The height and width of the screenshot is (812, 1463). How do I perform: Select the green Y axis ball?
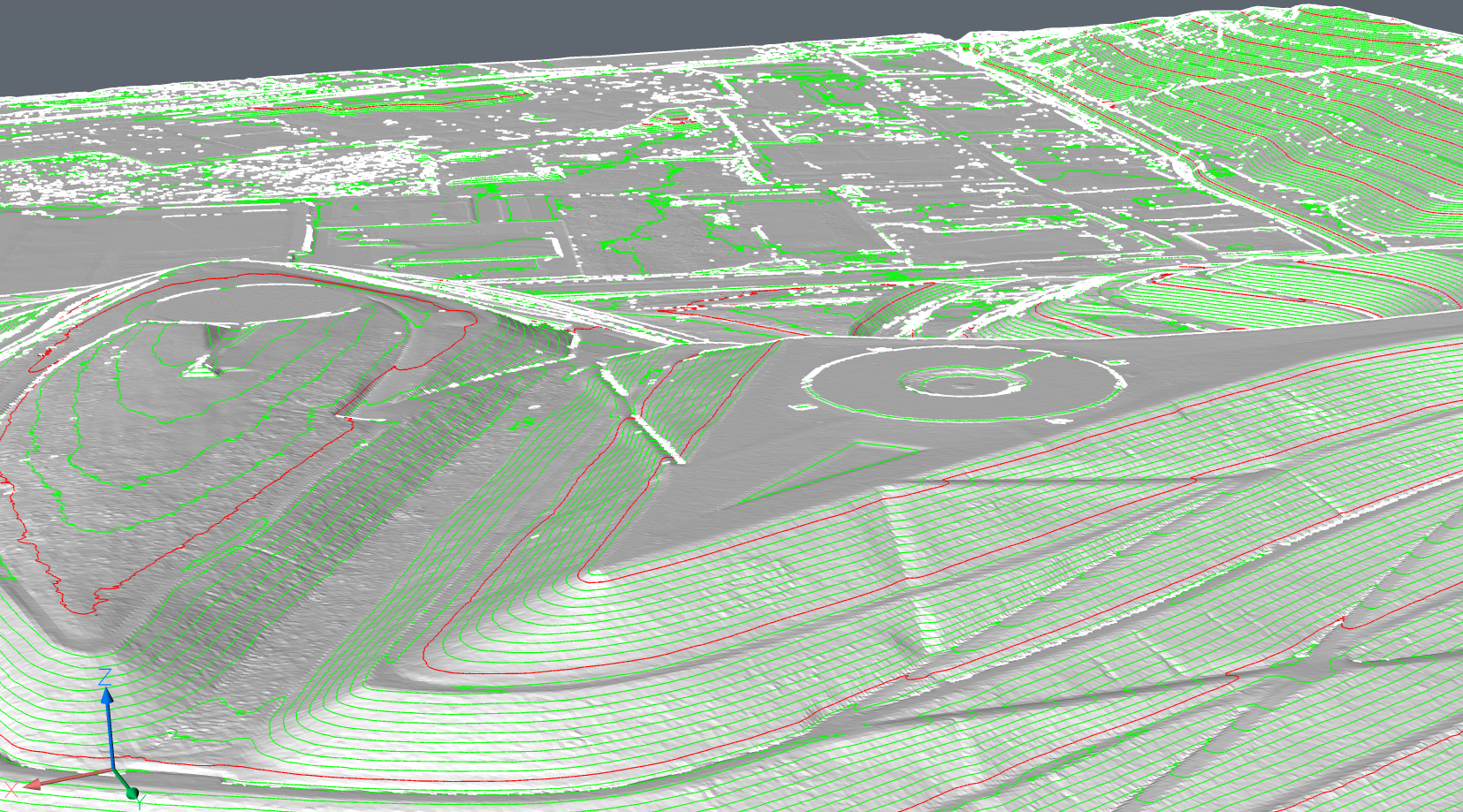tap(132, 793)
